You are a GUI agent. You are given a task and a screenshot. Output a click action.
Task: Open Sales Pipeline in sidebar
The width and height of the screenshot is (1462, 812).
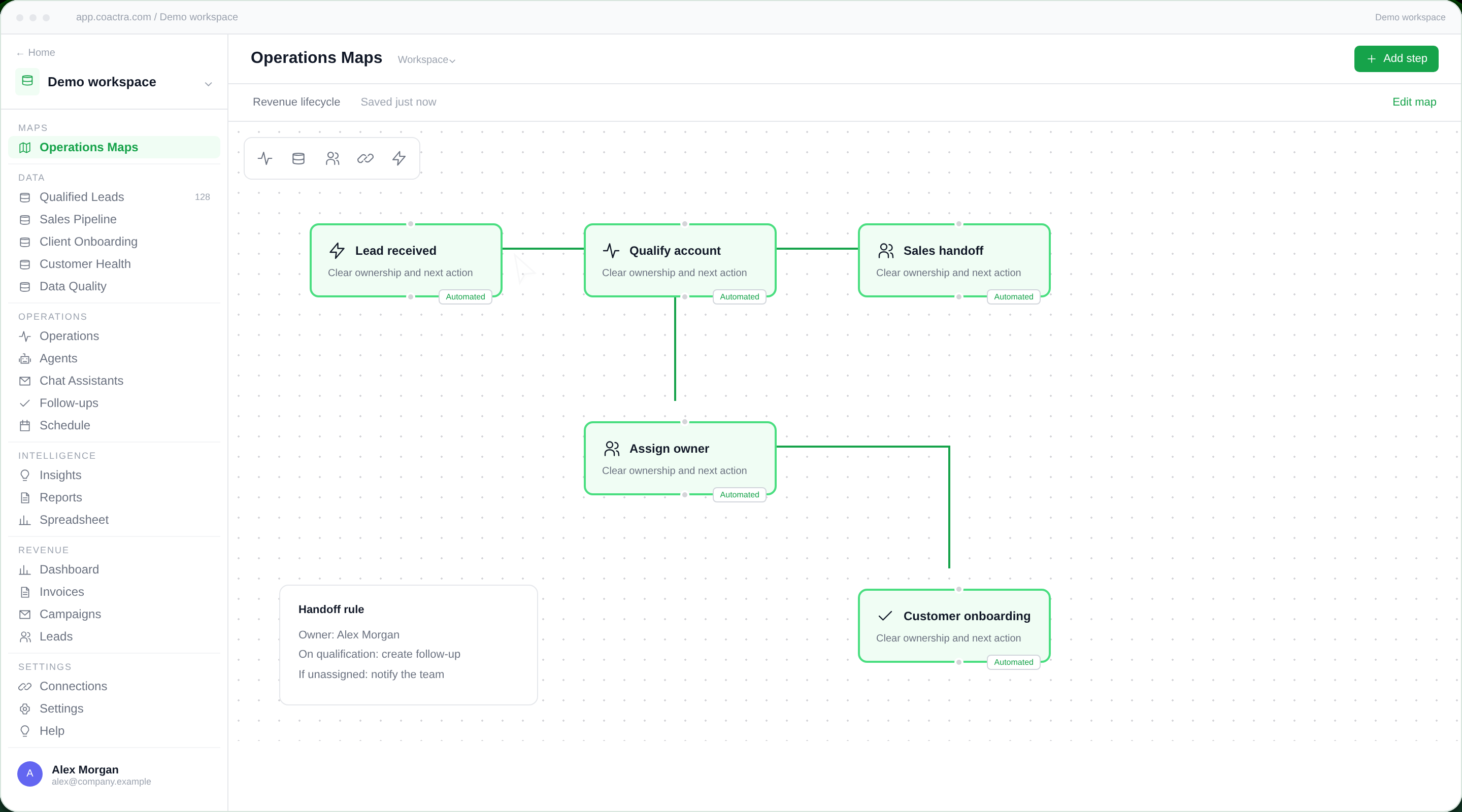[x=114, y=219]
